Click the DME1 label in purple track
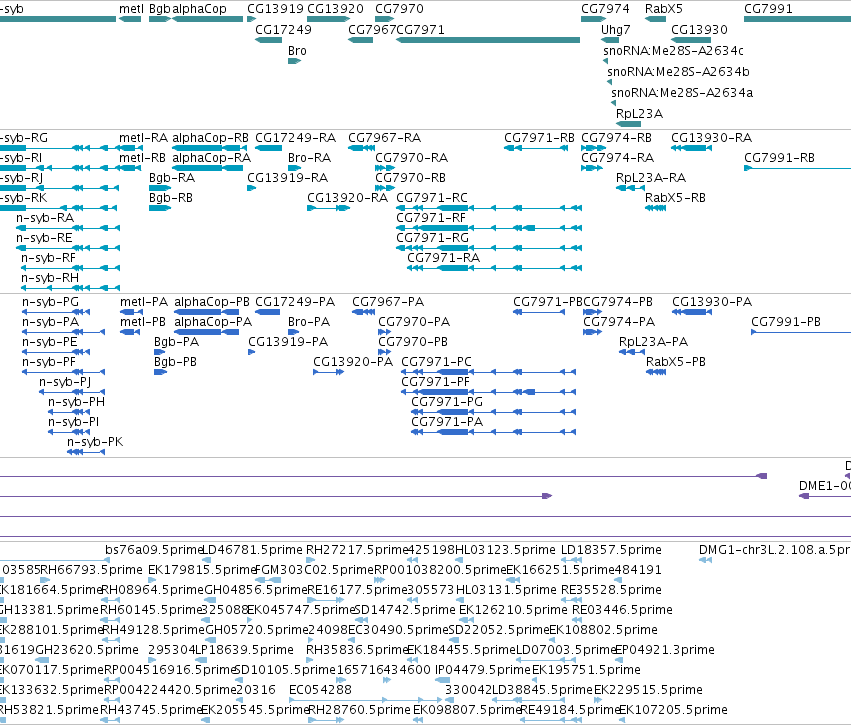Viewport: 851px width, 725px height. (825, 486)
